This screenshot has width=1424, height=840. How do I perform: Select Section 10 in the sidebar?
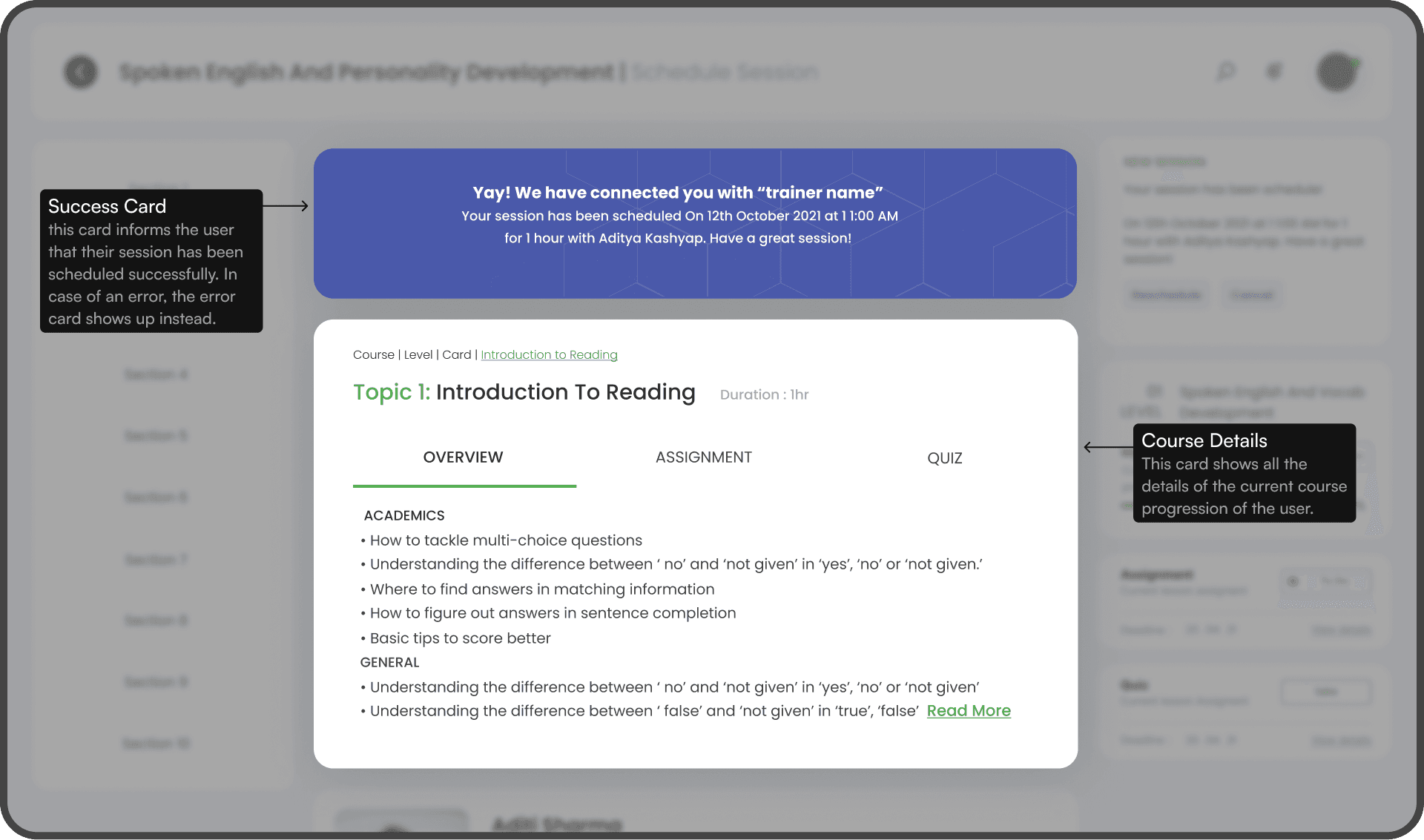pyautogui.click(x=156, y=744)
